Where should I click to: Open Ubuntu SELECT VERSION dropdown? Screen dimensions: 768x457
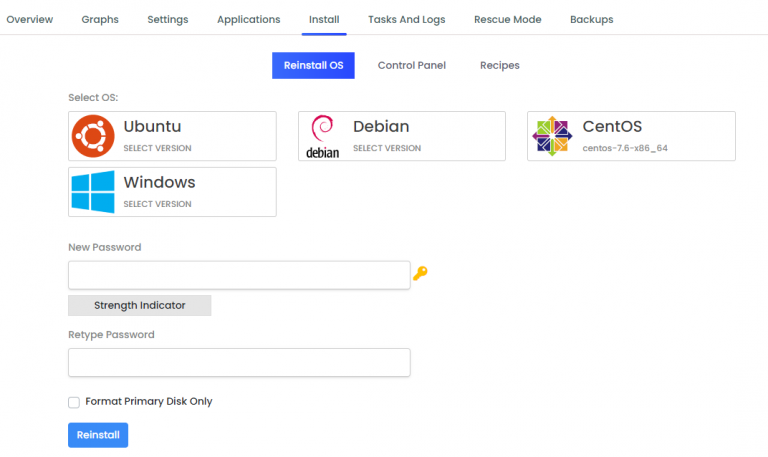click(x=157, y=148)
